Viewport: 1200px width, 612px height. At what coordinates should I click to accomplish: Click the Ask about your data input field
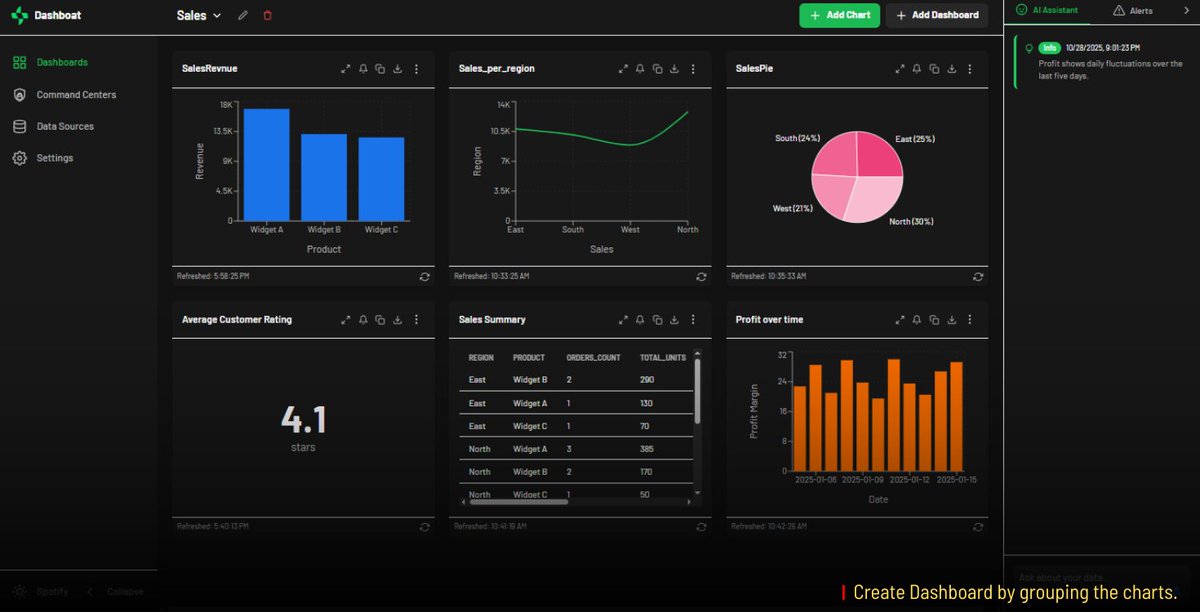[1100, 577]
